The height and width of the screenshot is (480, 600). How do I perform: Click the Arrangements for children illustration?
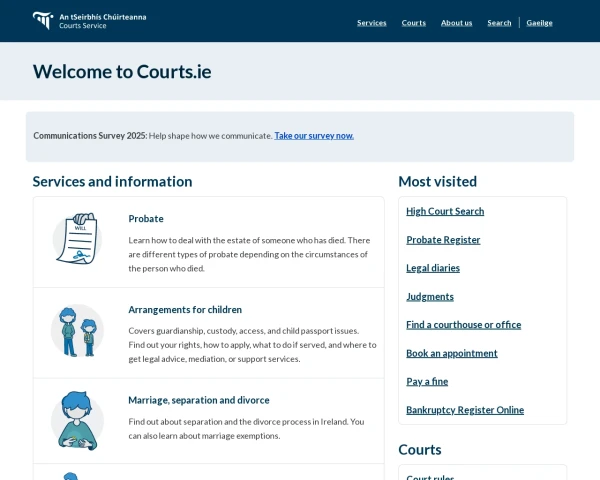point(77,331)
